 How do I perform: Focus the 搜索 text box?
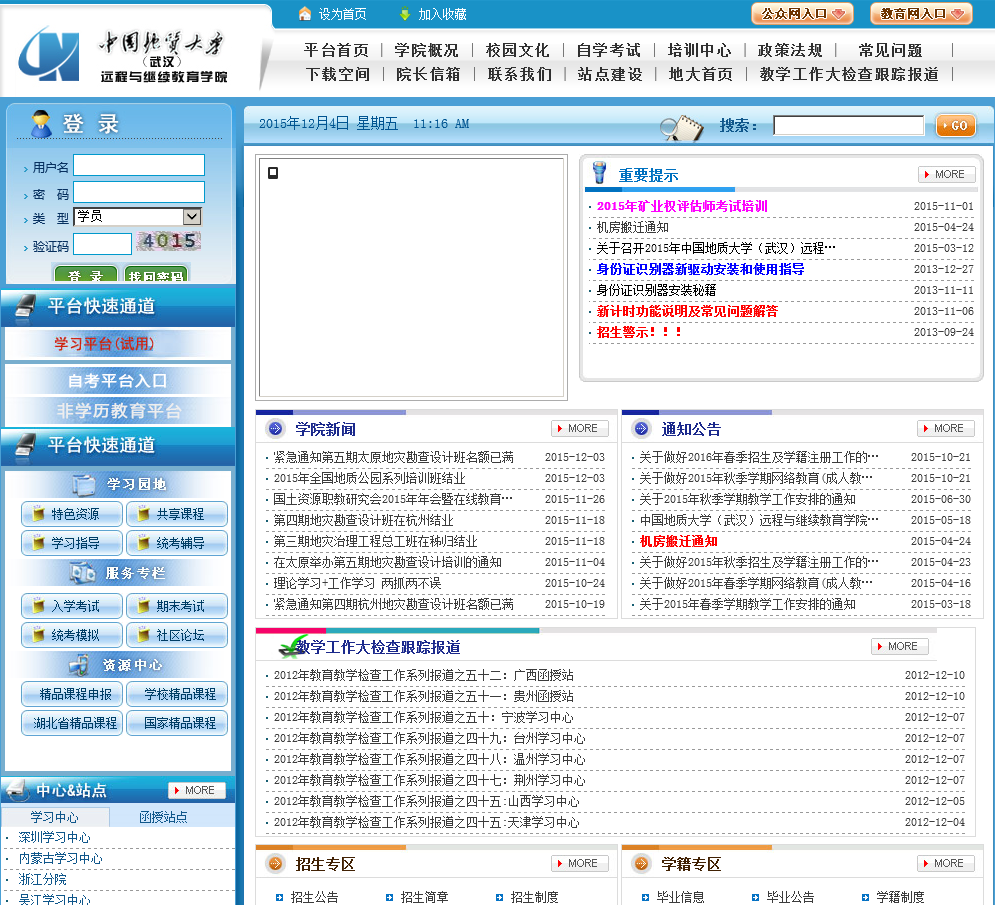coord(848,125)
